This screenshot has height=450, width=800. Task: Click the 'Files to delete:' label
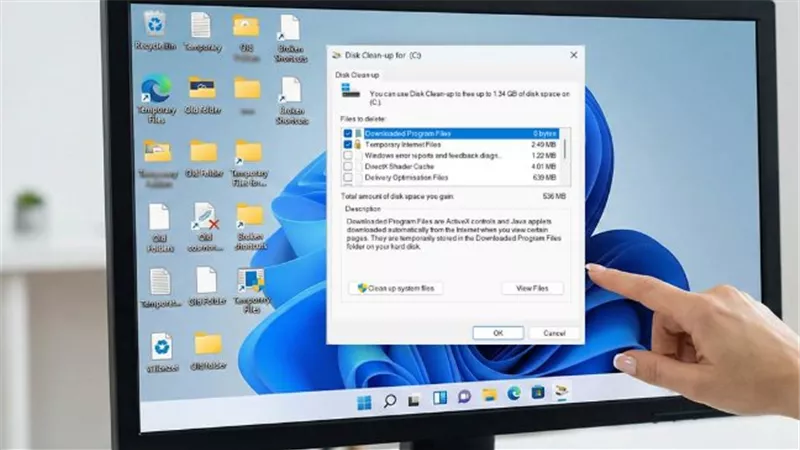click(x=363, y=119)
